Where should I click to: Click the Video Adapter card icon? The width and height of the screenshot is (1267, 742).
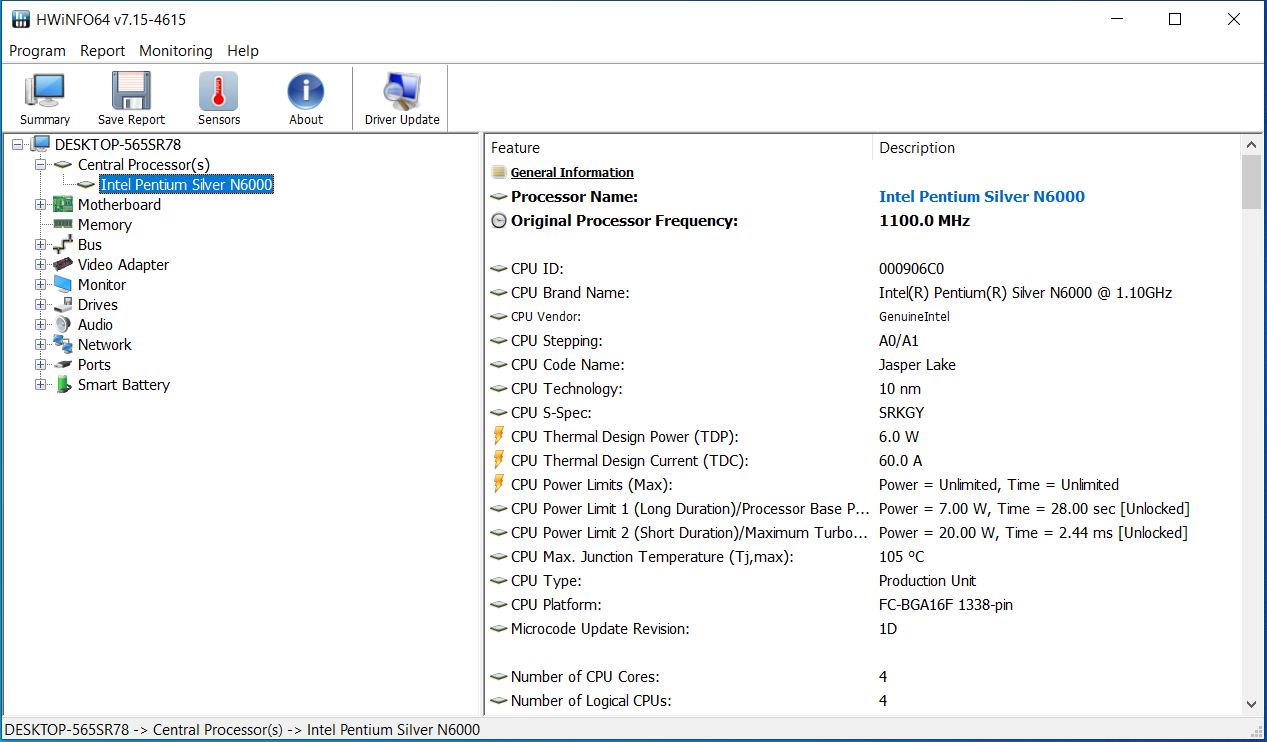click(63, 265)
